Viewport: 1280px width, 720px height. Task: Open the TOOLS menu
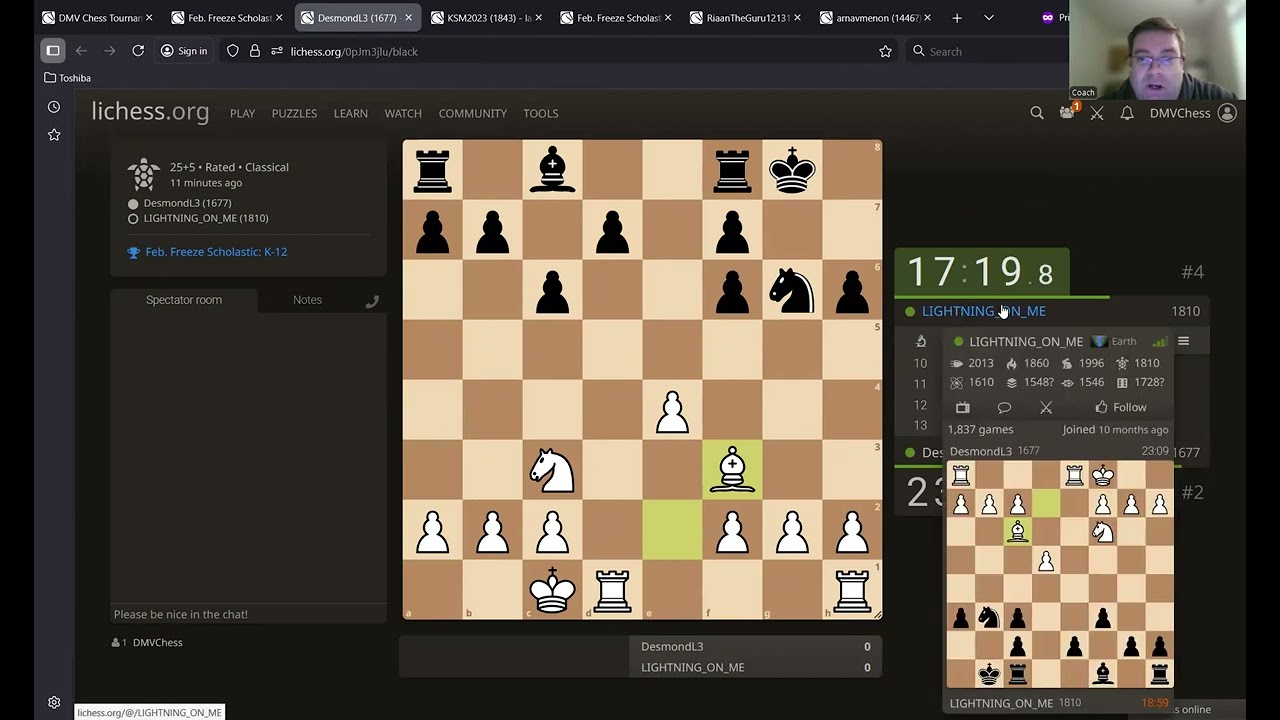(541, 113)
